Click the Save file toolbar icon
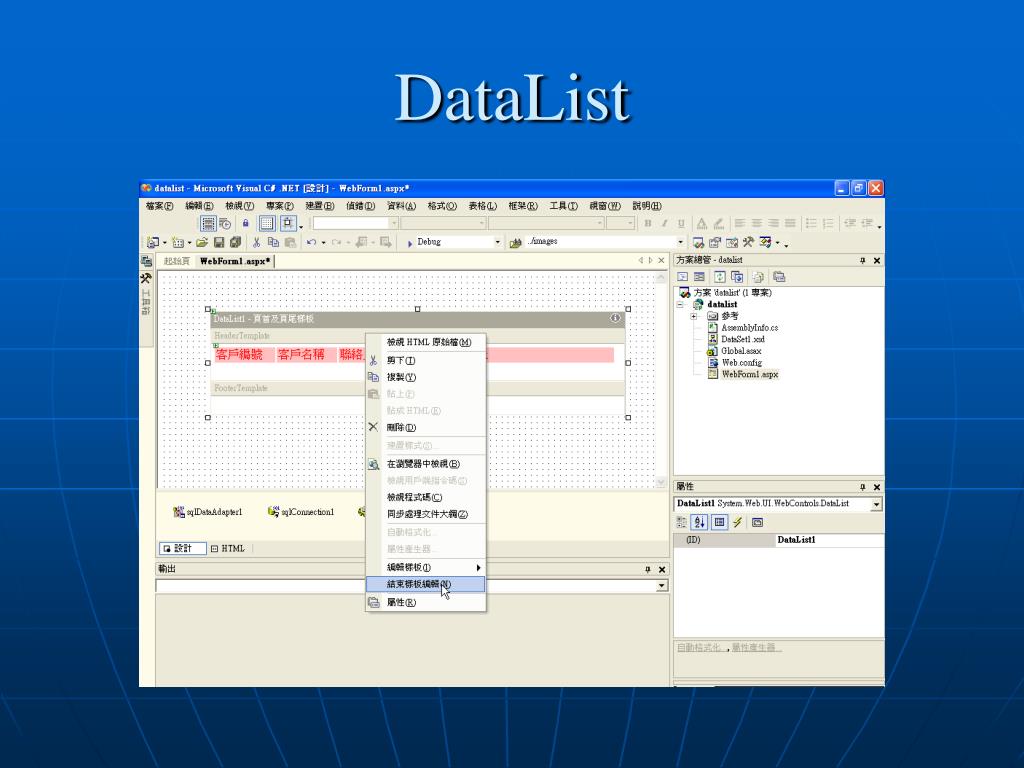1024x768 pixels. click(219, 242)
